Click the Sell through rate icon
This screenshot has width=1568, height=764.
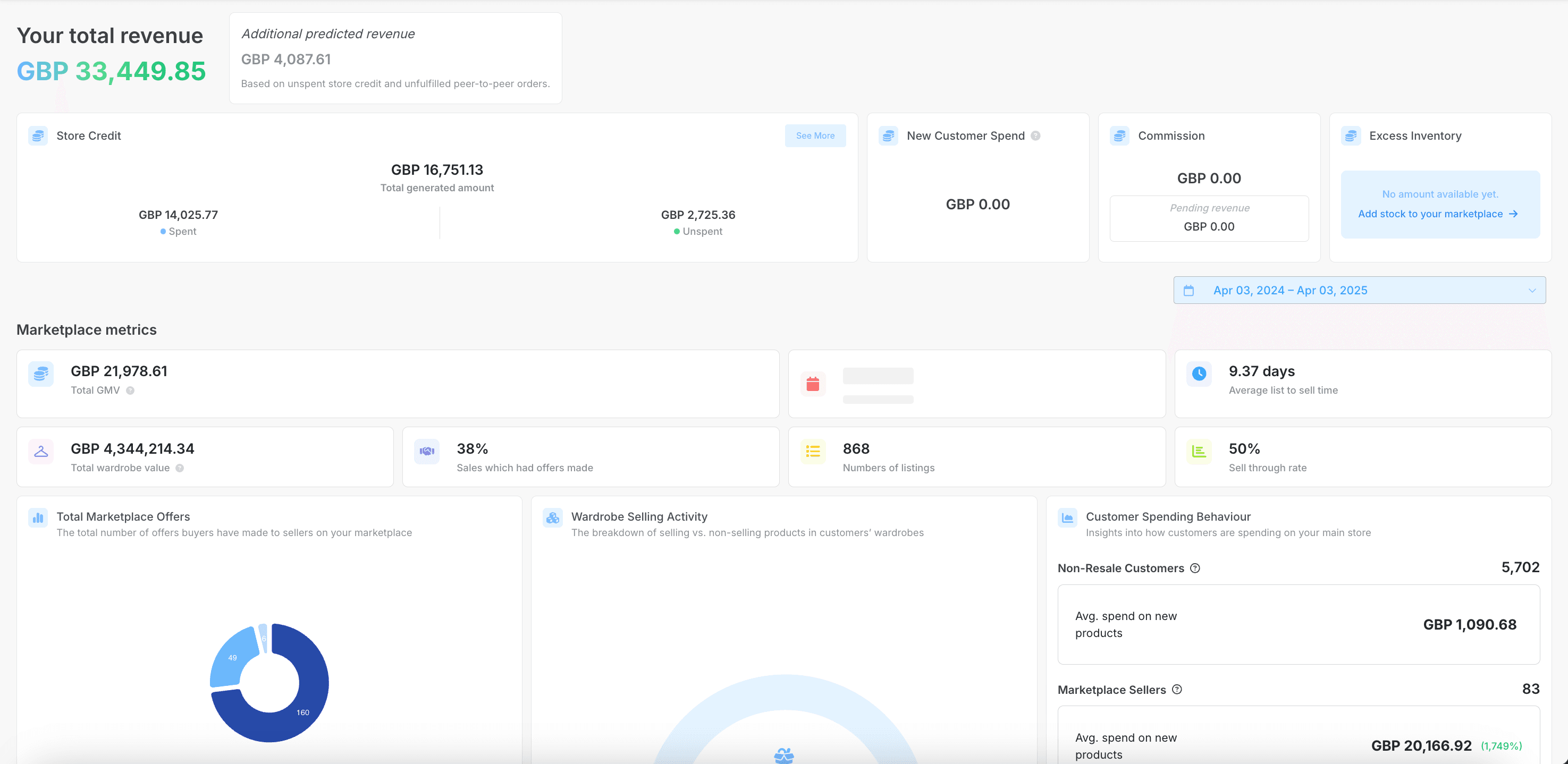pos(1199,452)
